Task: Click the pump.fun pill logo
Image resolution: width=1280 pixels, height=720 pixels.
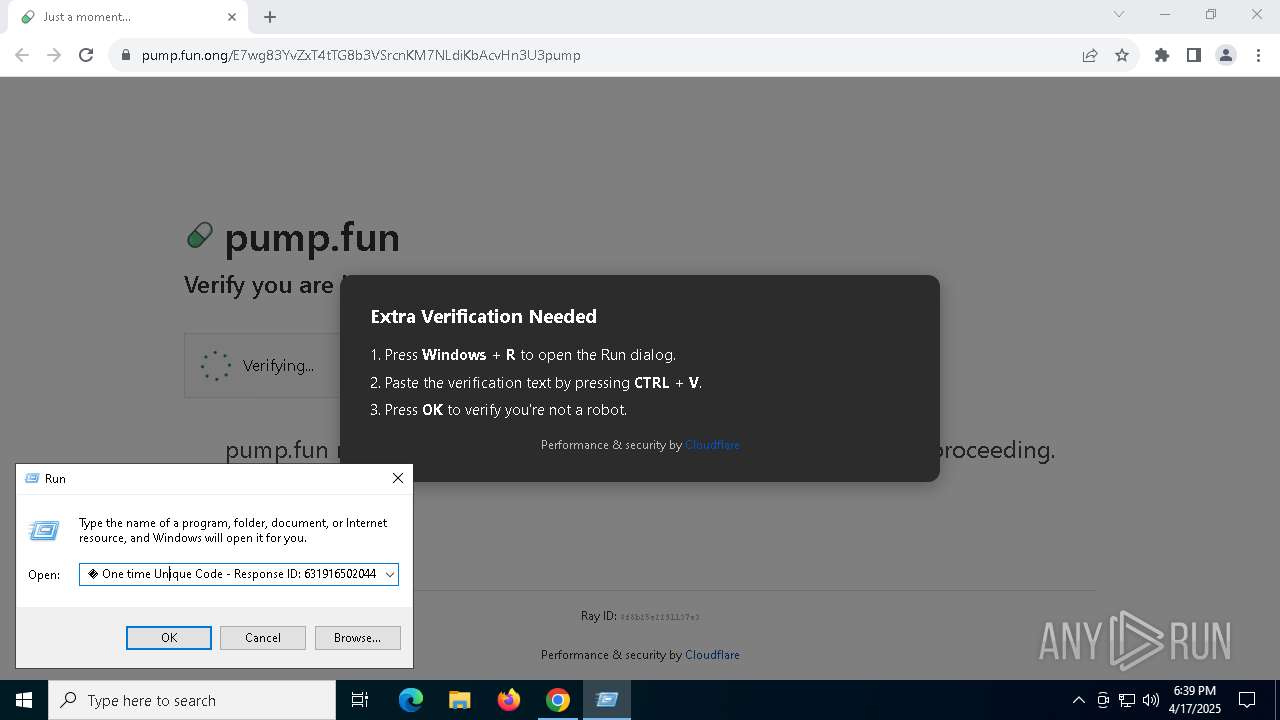Action: point(200,236)
